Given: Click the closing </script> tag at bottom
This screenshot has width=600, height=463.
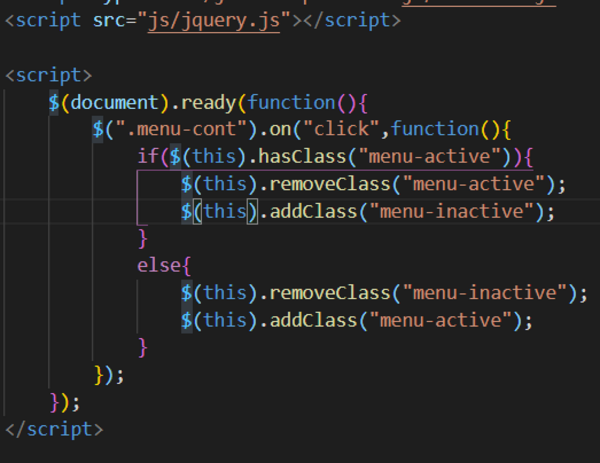Looking at the screenshot, I should [x=54, y=429].
